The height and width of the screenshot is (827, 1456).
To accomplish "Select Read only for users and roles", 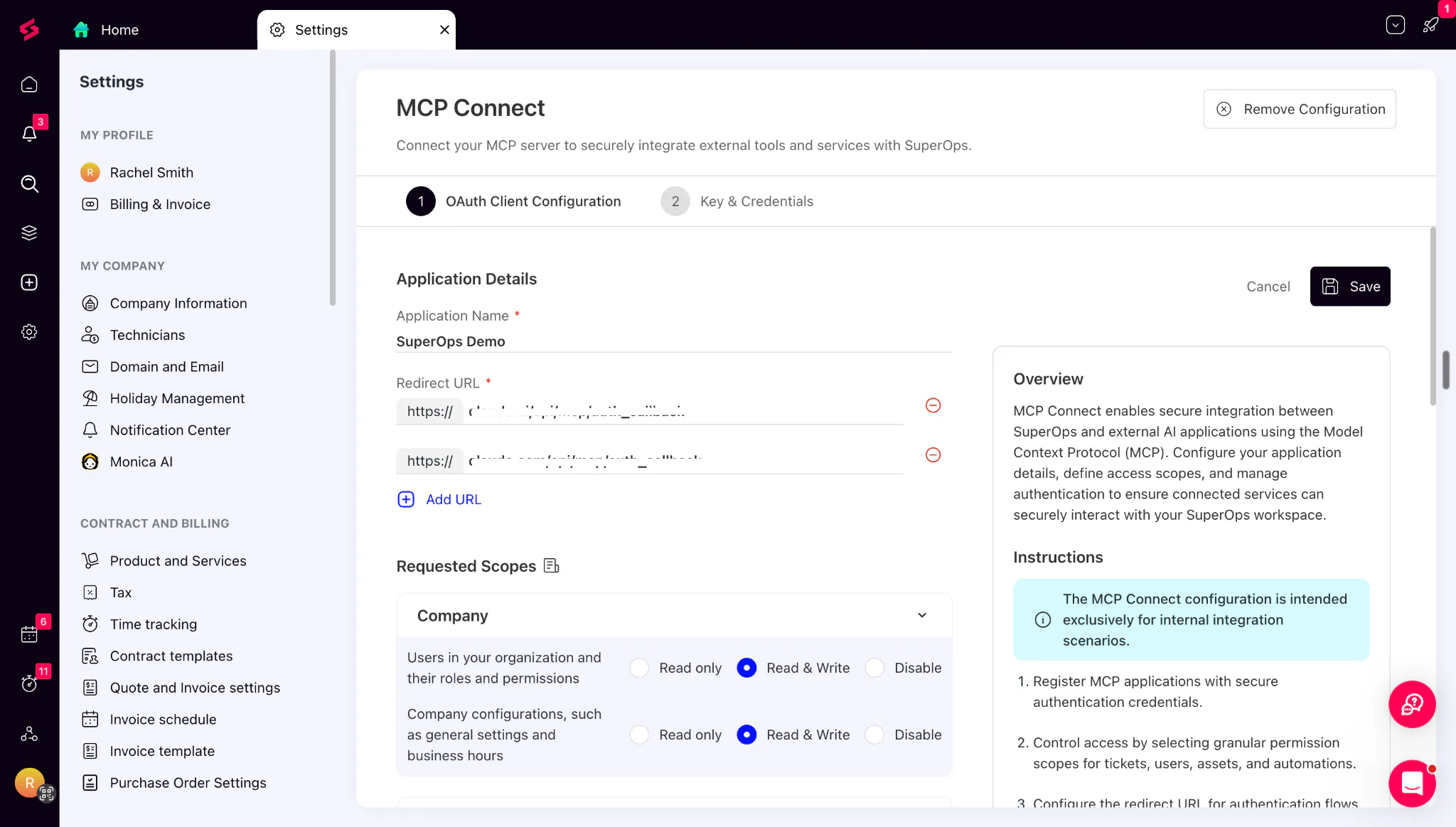I will coord(639,668).
